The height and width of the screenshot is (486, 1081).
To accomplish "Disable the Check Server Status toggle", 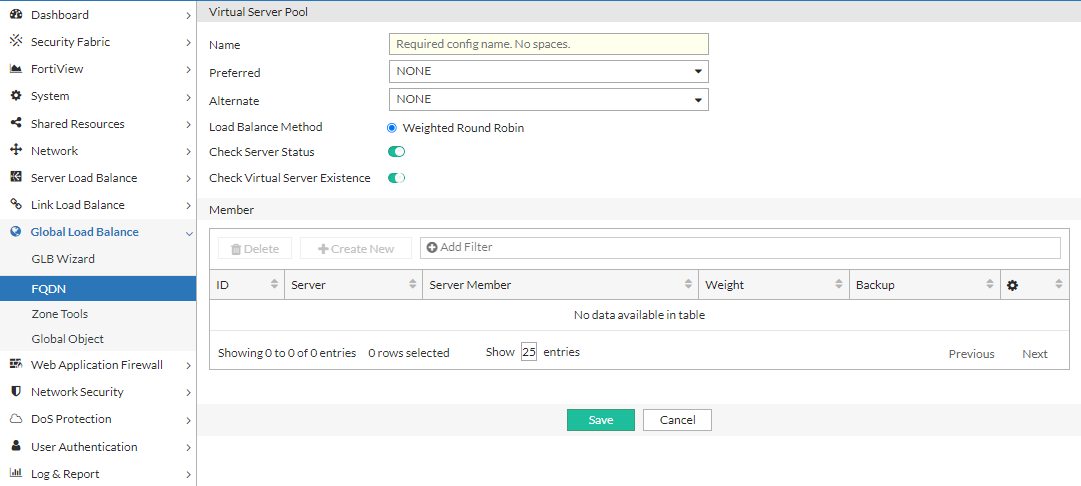I will pyautogui.click(x=396, y=152).
